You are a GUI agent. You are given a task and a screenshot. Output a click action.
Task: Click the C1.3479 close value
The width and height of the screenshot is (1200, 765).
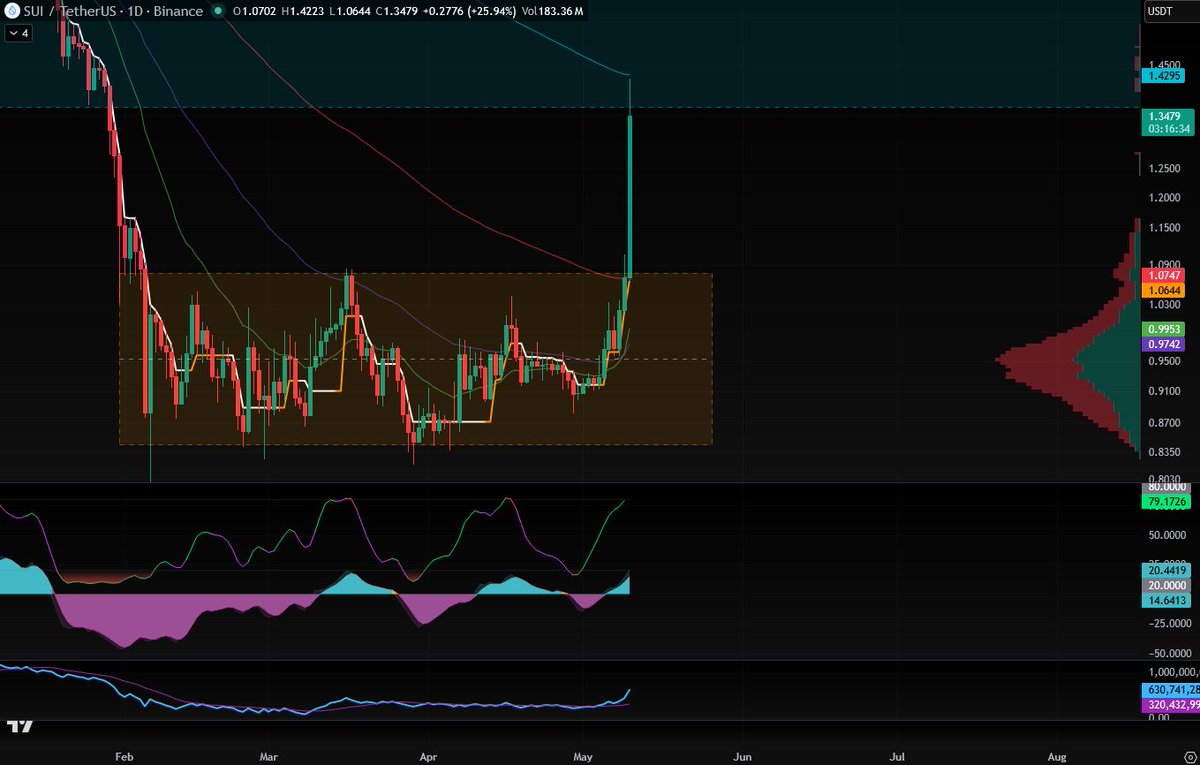[397, 12]
